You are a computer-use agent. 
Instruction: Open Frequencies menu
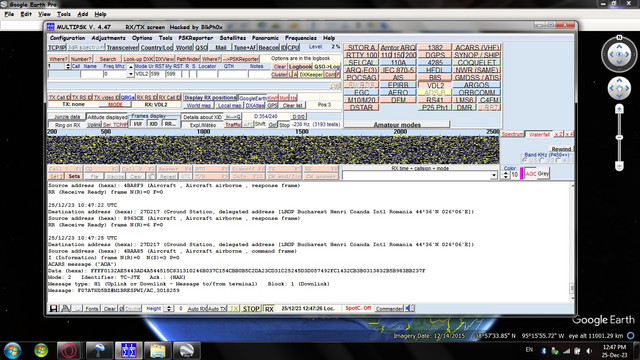coord(300,38)
